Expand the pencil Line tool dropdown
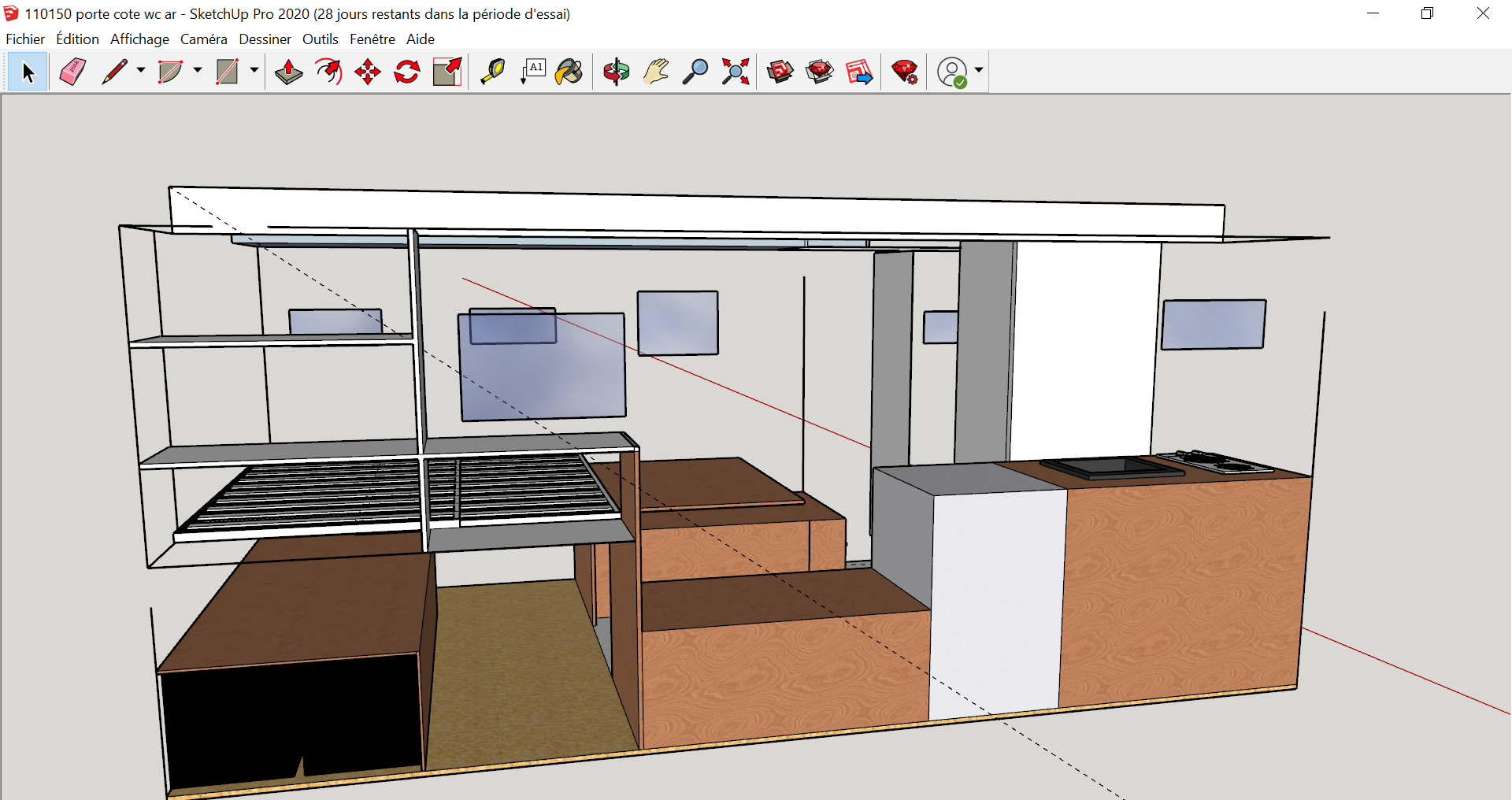Screen dimensions: 1512x800 (x=141, y=70)
